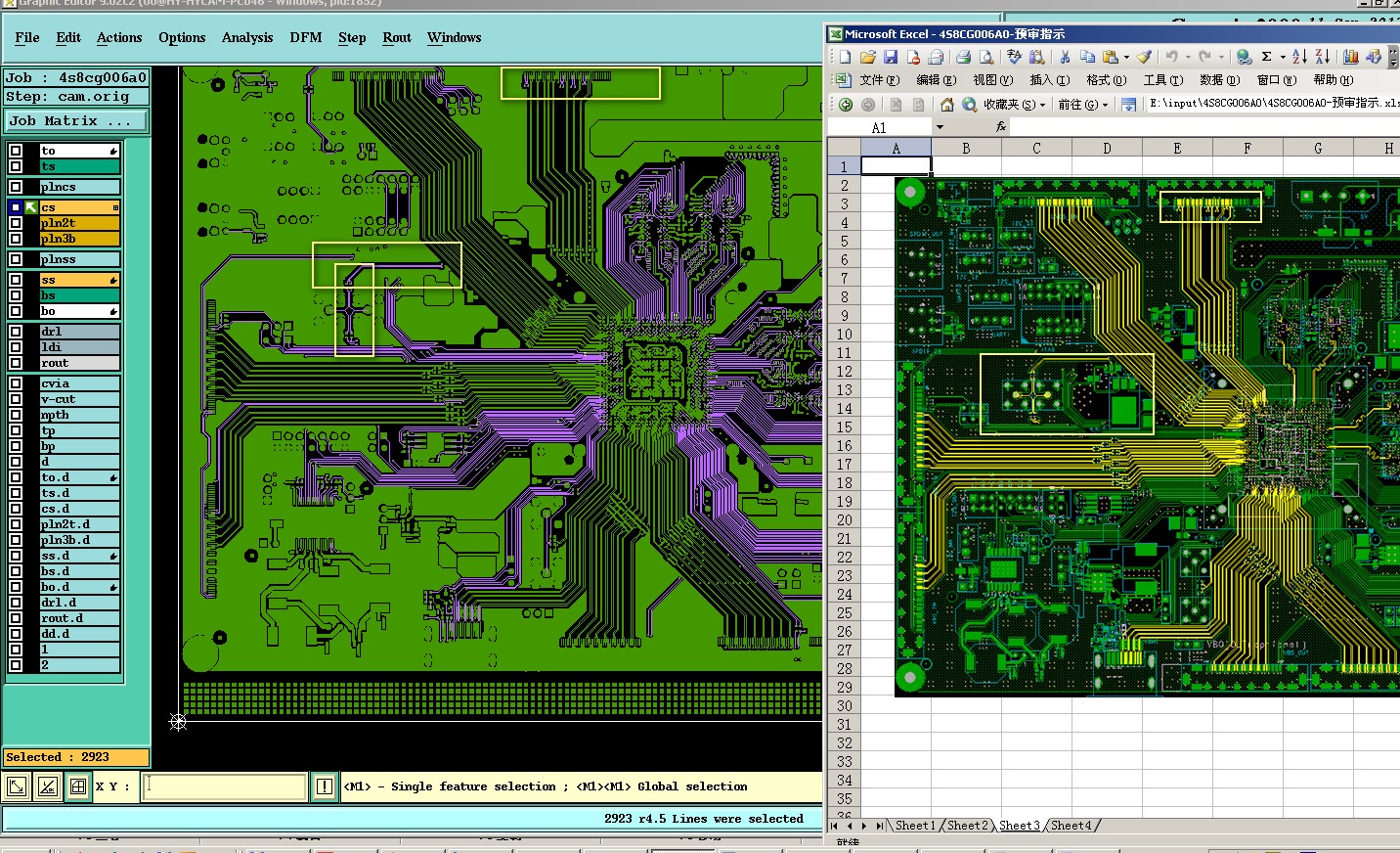Select Excel column C header
1400x853 pixels.
(1036, 149)
